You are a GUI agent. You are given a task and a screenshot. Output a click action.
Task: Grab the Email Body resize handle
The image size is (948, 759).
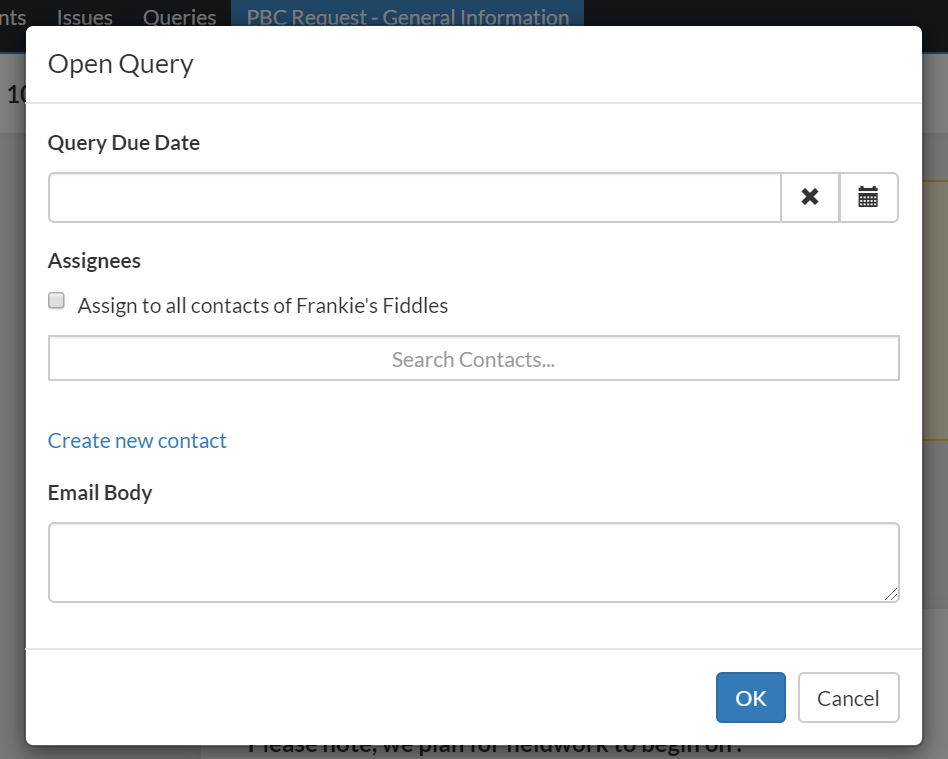pyautogui.click(x=893, y=596)
